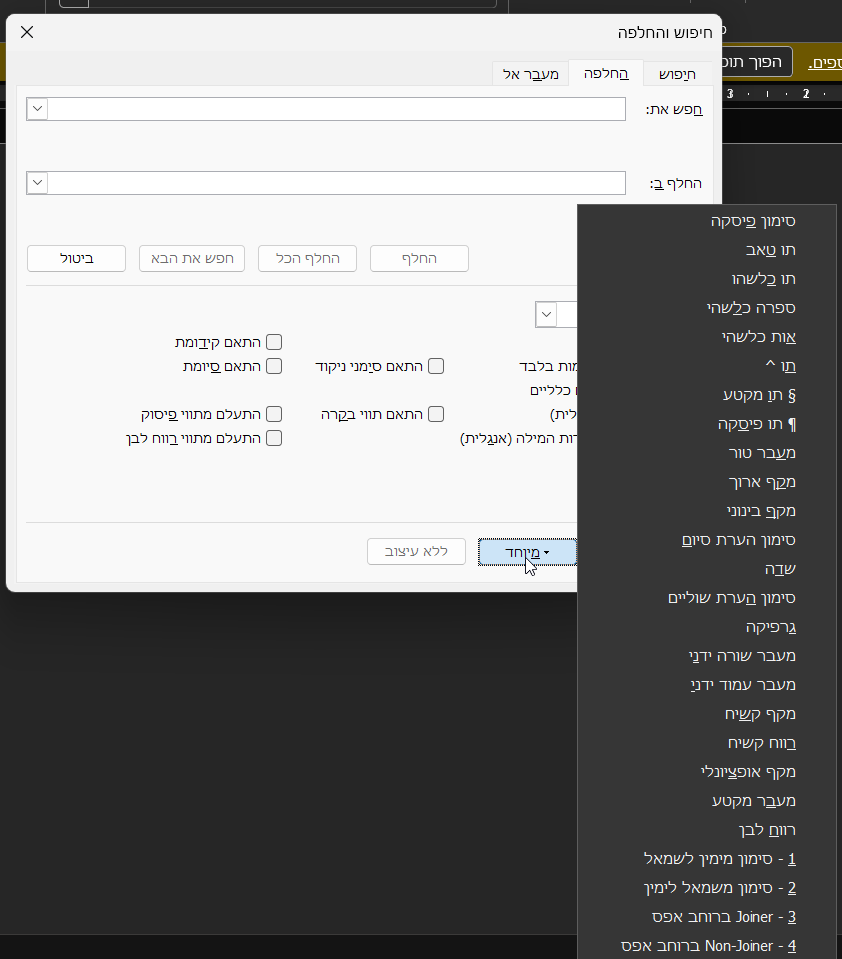Open the מעבר אל tab

[530, 74]
